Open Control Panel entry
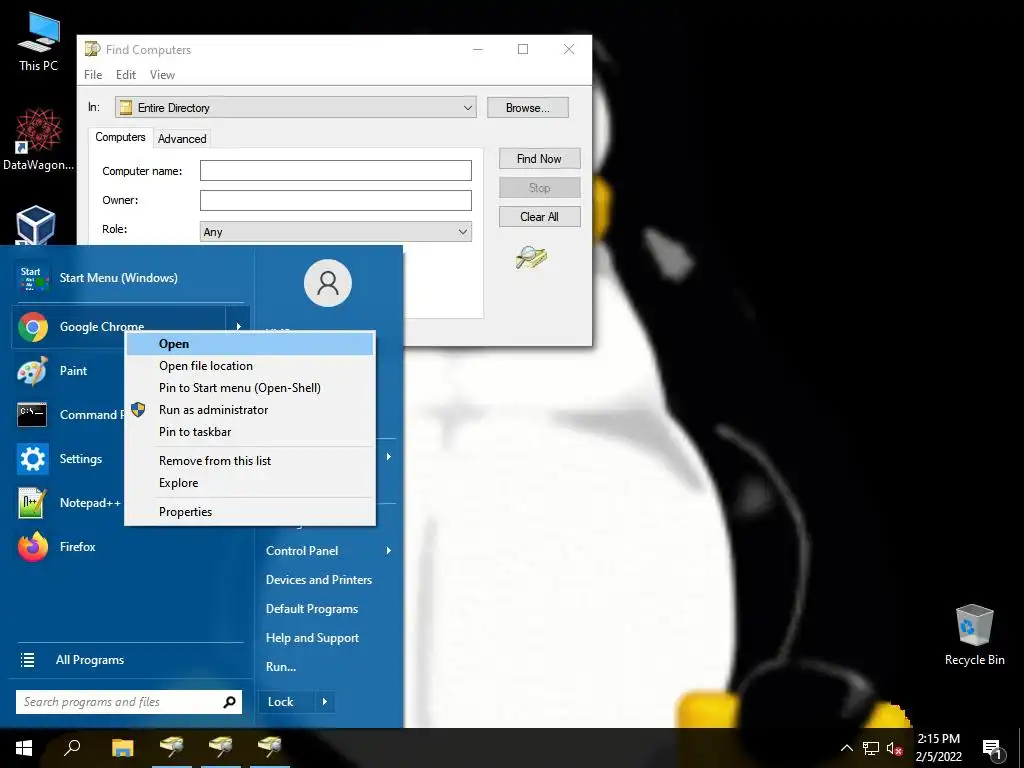 point(302,551)
